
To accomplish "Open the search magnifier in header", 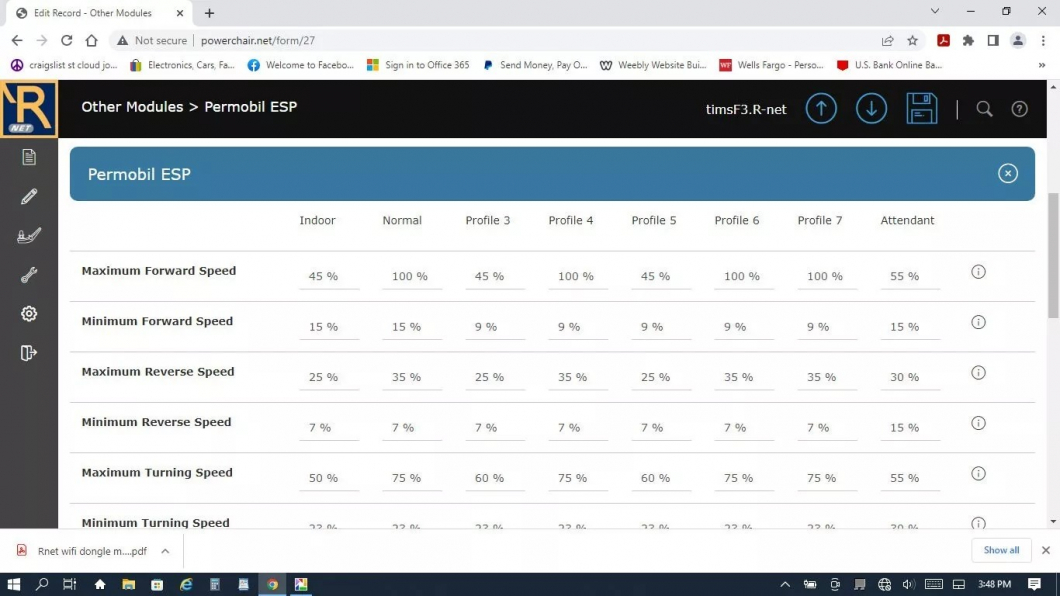I will click(x=984, y=109).
